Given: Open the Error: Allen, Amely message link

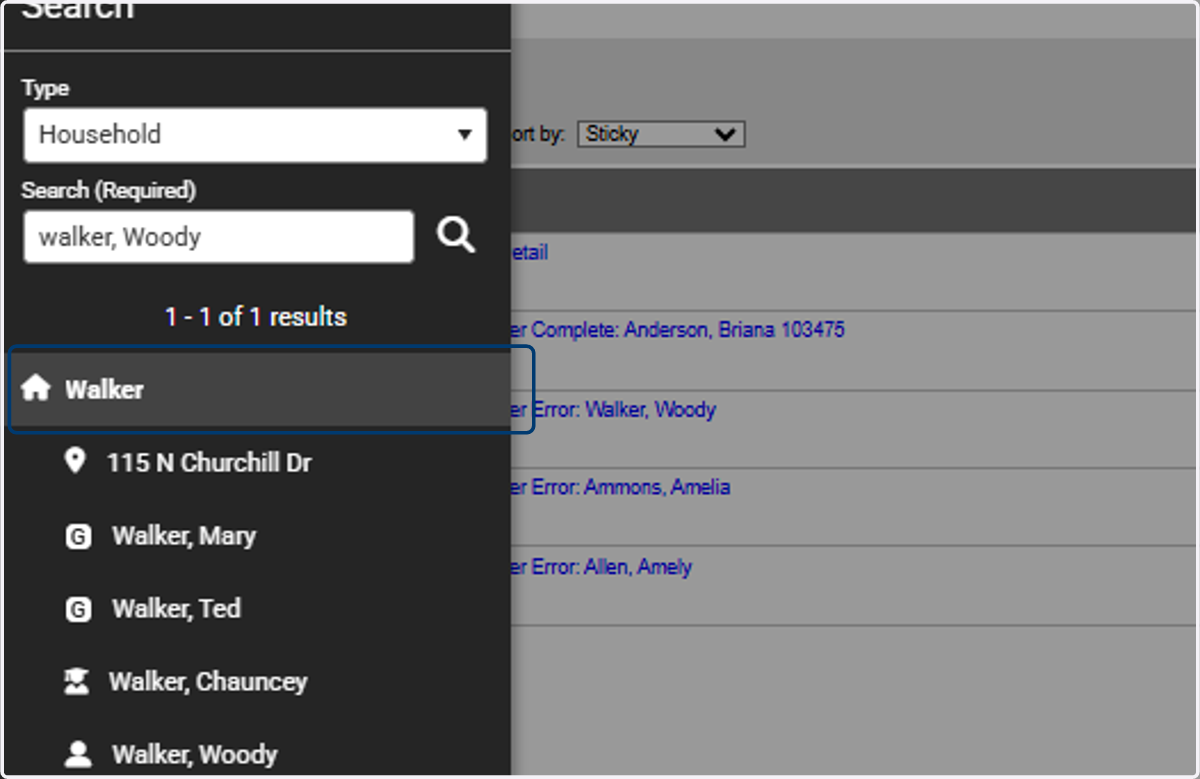Looking at the screenshot, I should coord(602,567).
